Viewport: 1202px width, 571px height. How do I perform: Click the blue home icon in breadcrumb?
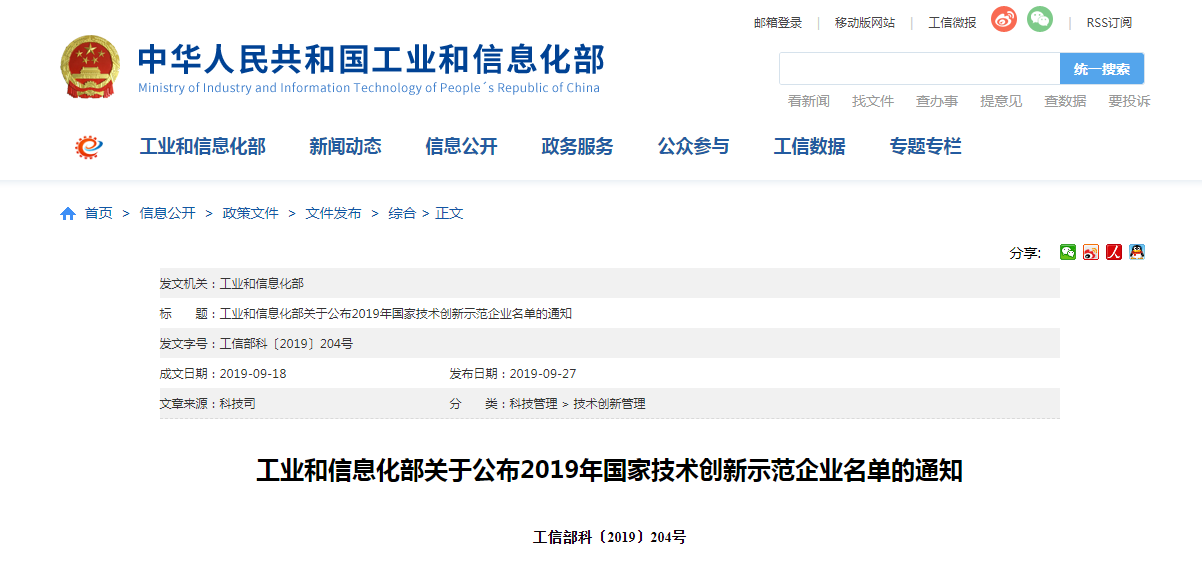point(68,214)
